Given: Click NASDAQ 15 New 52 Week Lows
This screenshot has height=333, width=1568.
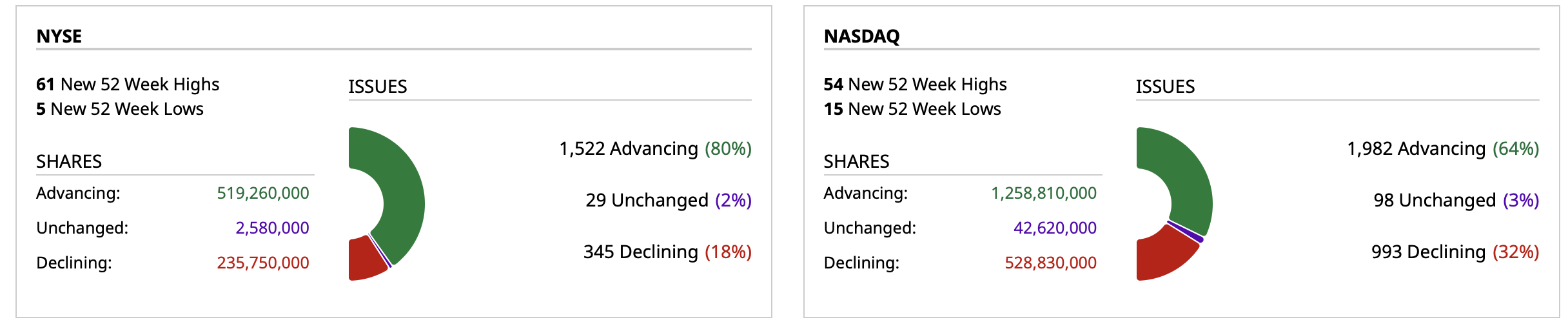Looking at the screenshot, I should coord(912,109).
